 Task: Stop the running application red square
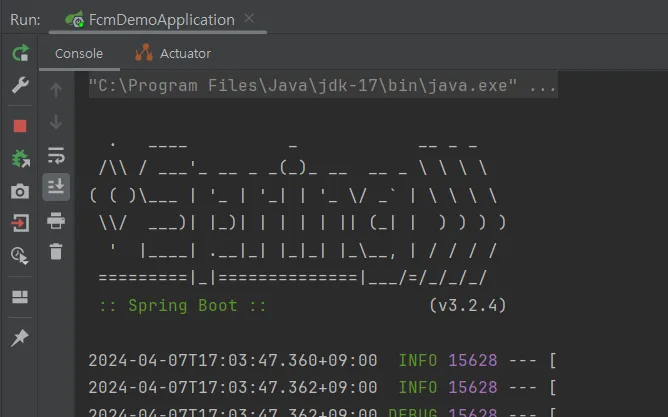point(20,126)
